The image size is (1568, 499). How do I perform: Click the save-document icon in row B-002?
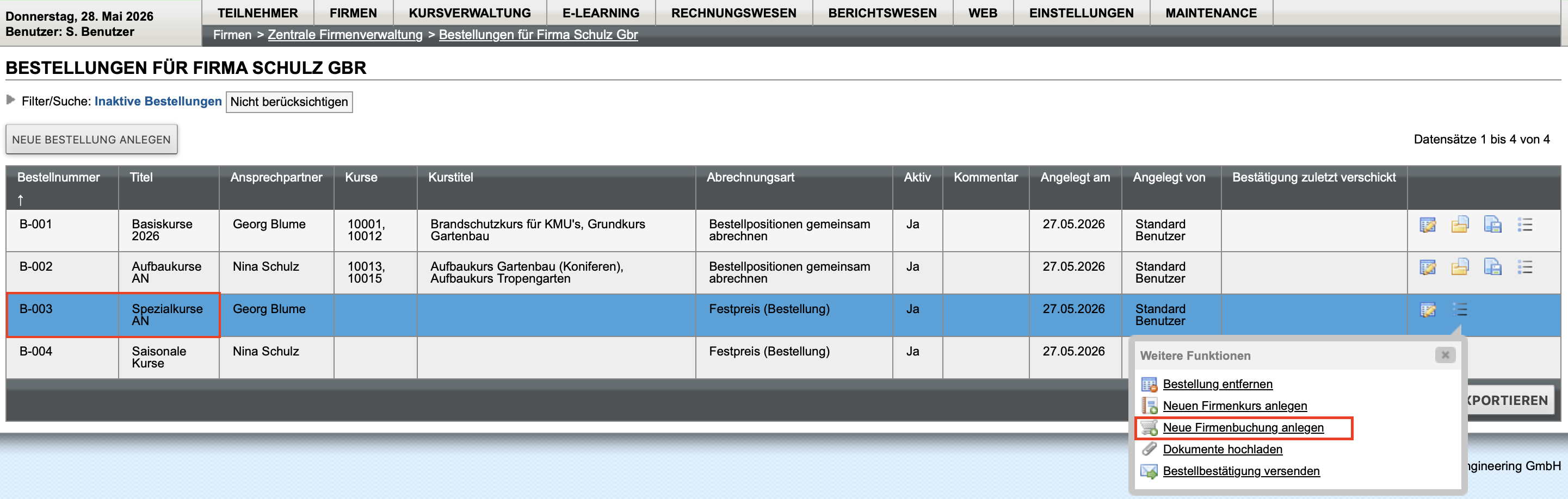point(1492,267)
